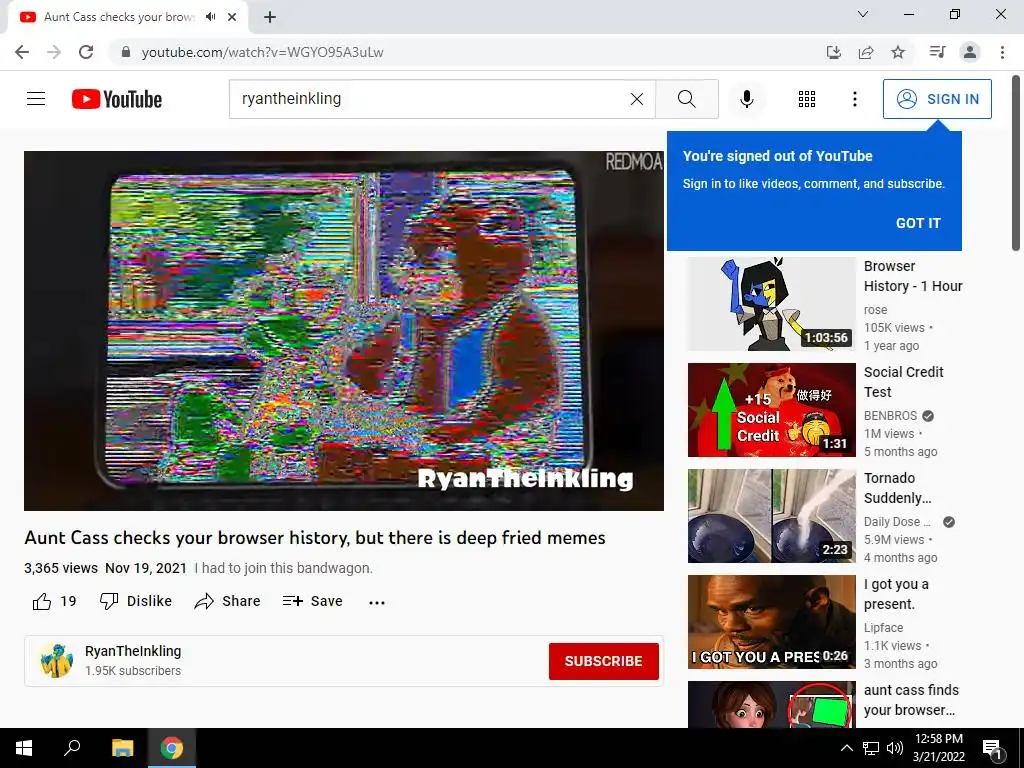Click the 3,365 views text
This screenshot has width=1024, height=768.
[61, 568]
